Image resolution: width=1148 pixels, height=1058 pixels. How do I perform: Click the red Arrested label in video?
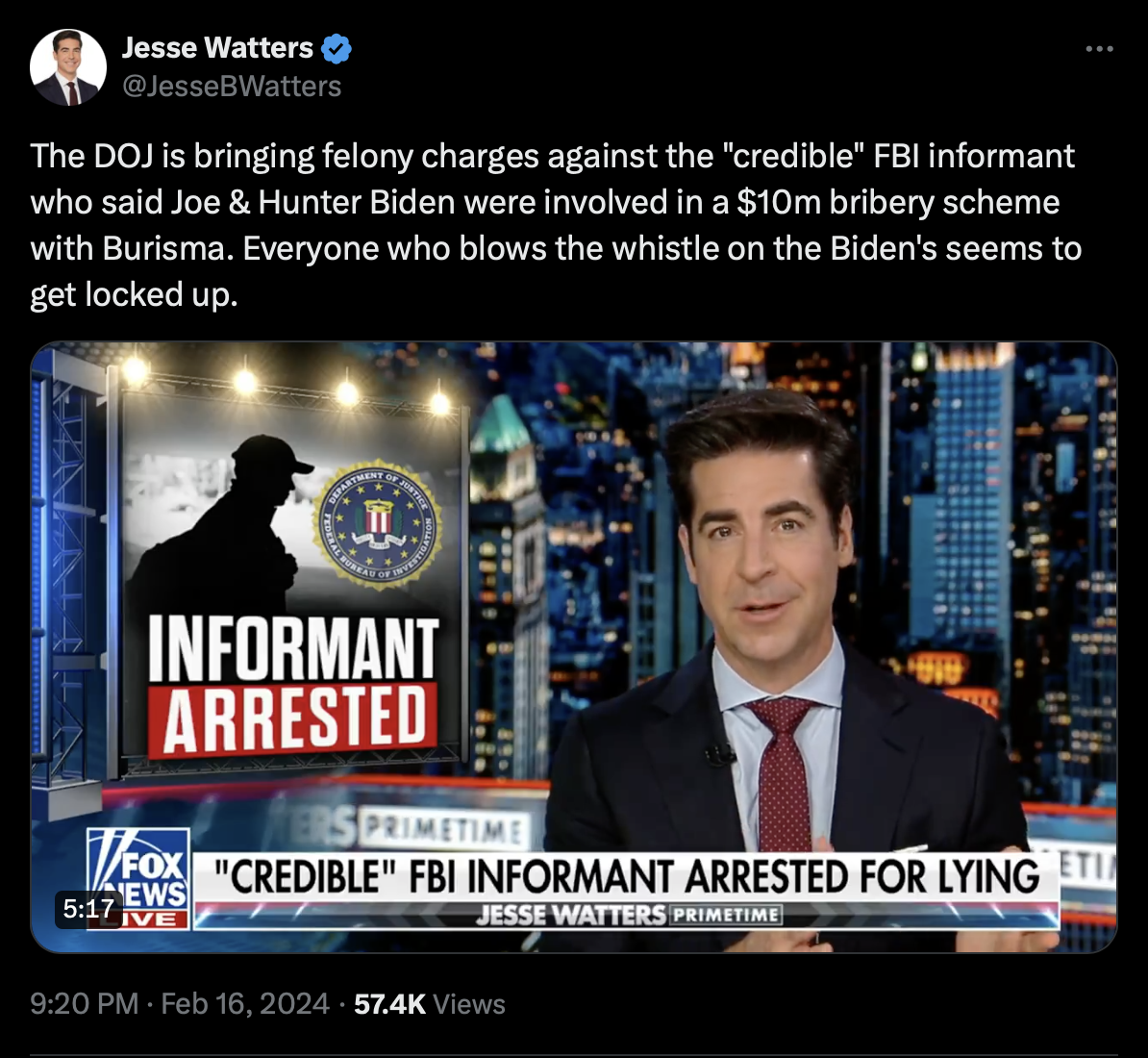click(x=293, y=721)
